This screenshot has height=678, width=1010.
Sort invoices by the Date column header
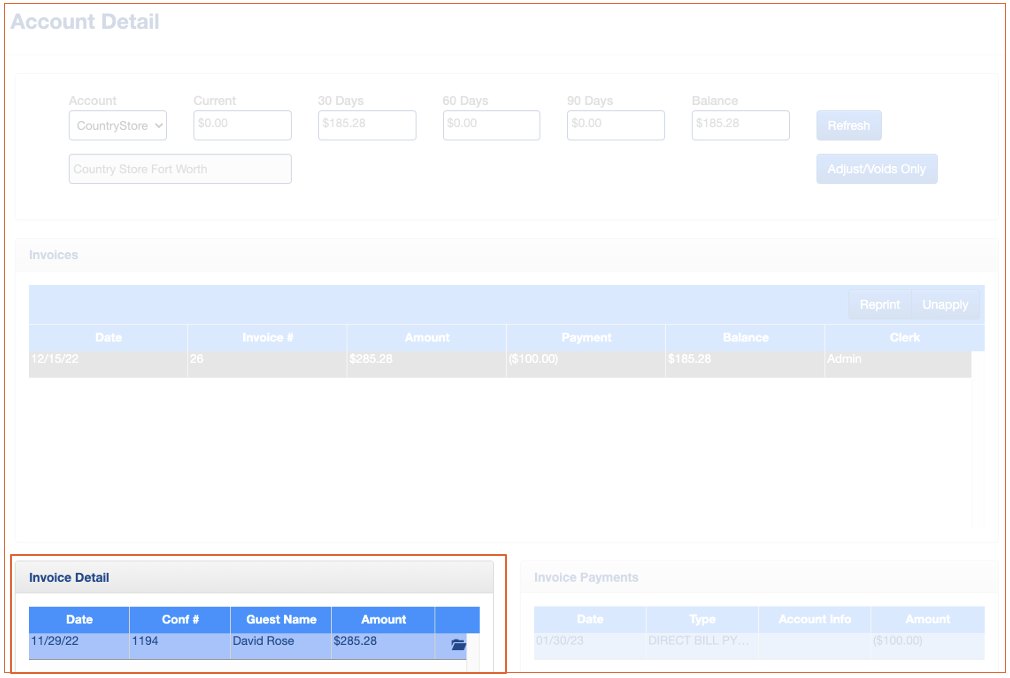[x=108, y=338]
